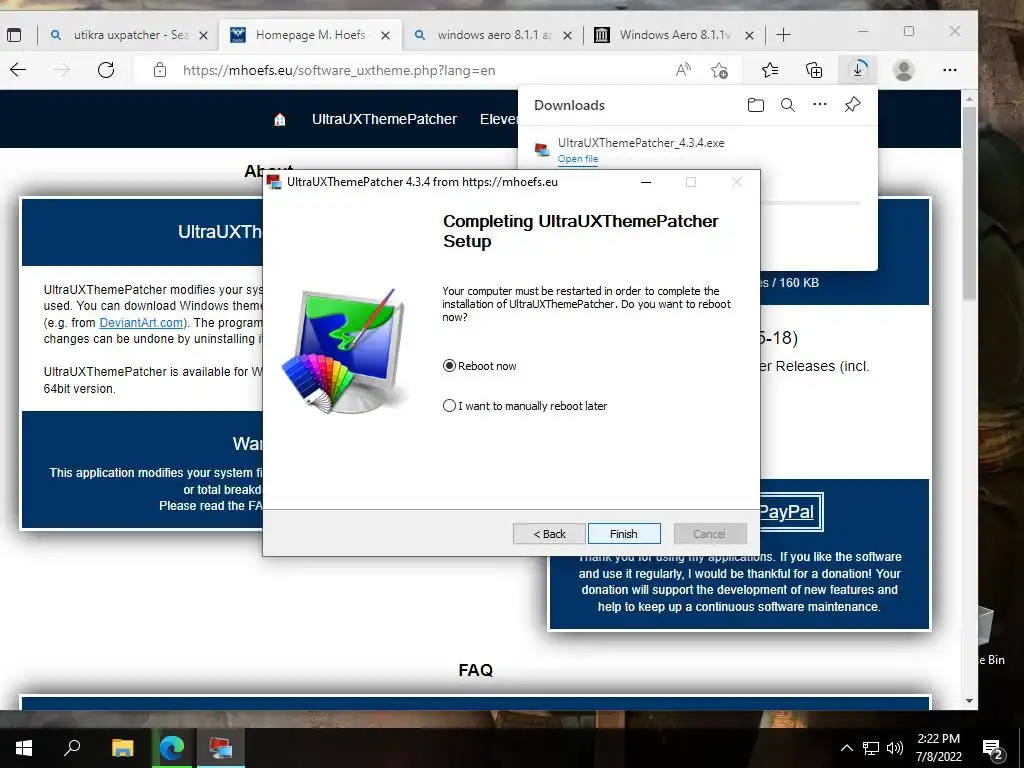
Task: Close the Windows Aero 8.1.1v tab
Action: point(750,35)
